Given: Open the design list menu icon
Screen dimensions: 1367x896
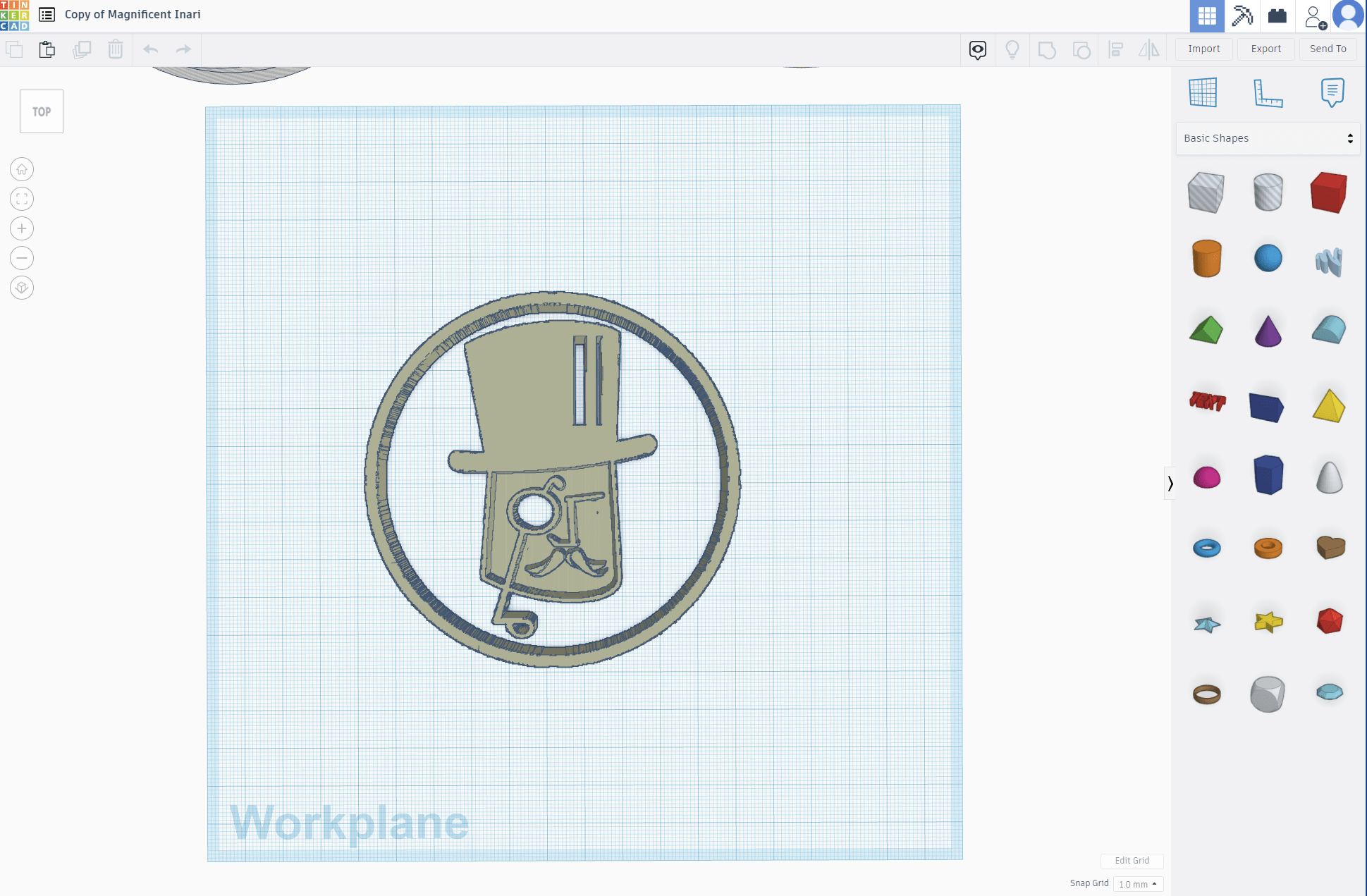Looking at the screenshot, I should pos(47,14).
